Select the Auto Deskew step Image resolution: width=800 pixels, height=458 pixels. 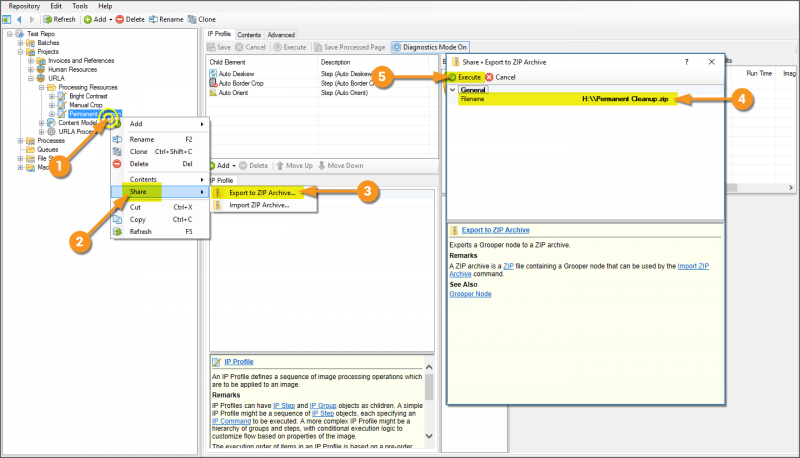236,74
